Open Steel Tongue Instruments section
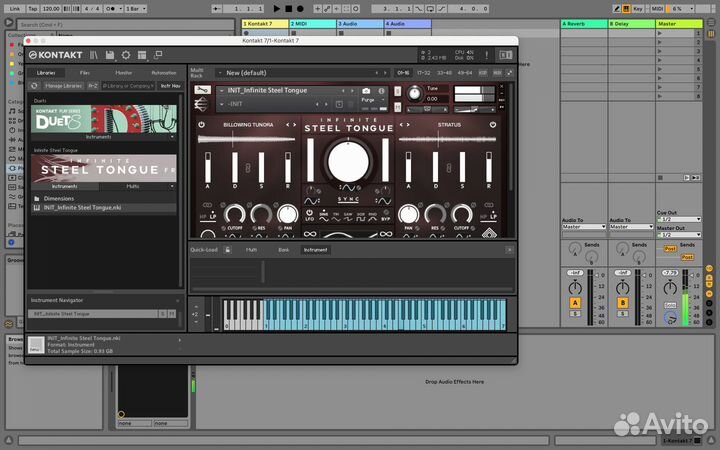This screenshot has height=450, width=720. click(x=65, y=186)
